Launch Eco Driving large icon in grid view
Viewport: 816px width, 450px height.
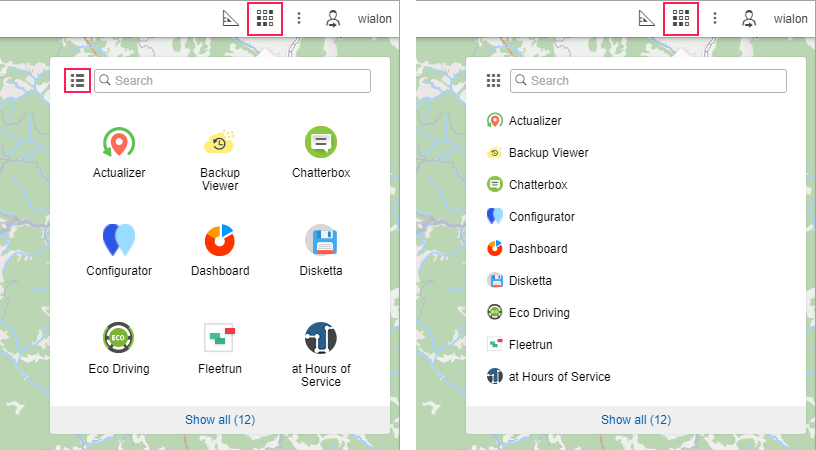[119, 338]
